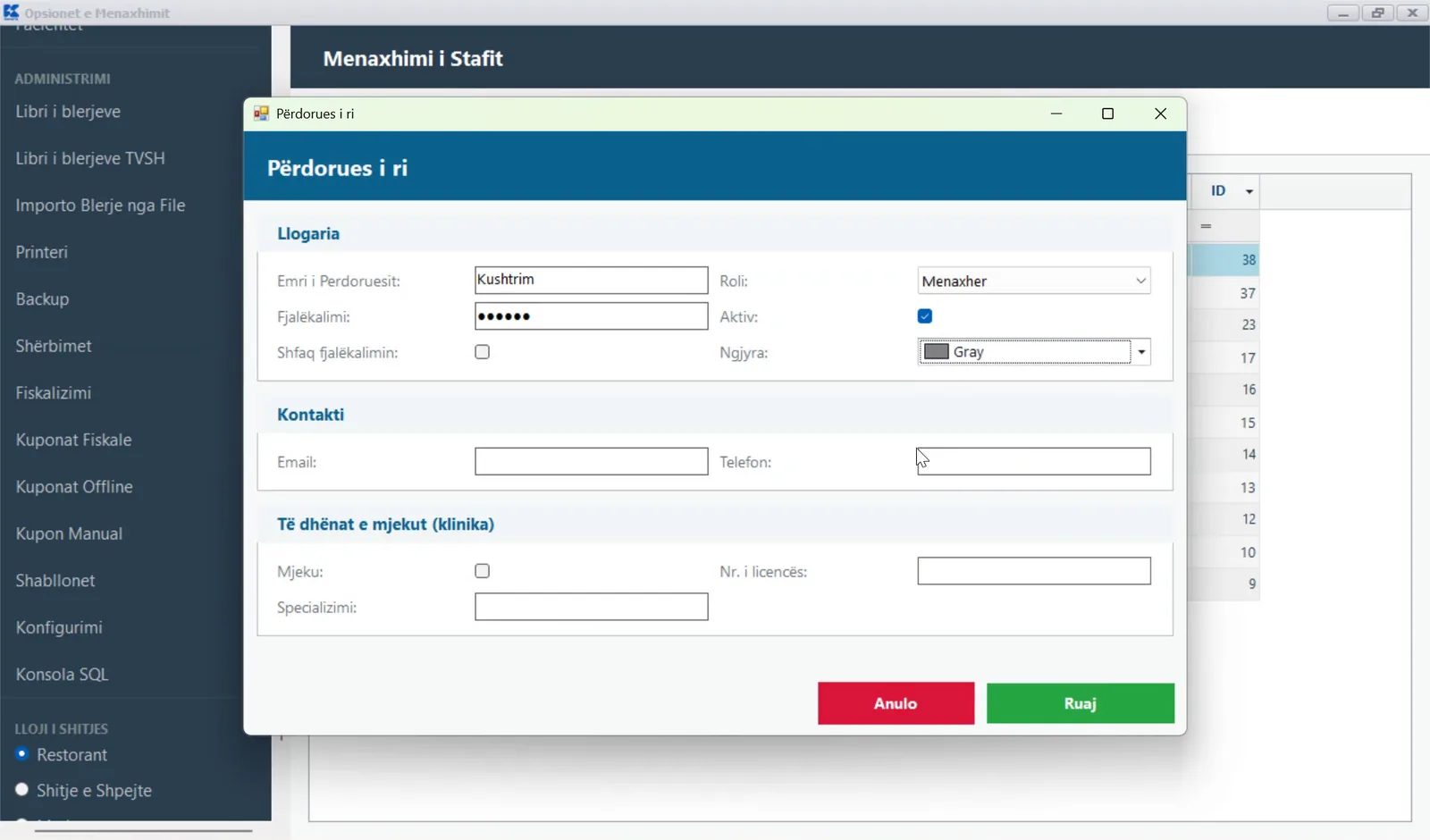The image size is (1430, 840).
Task: Maximize the Përdorues i ri dialog
Action: 1108,113
